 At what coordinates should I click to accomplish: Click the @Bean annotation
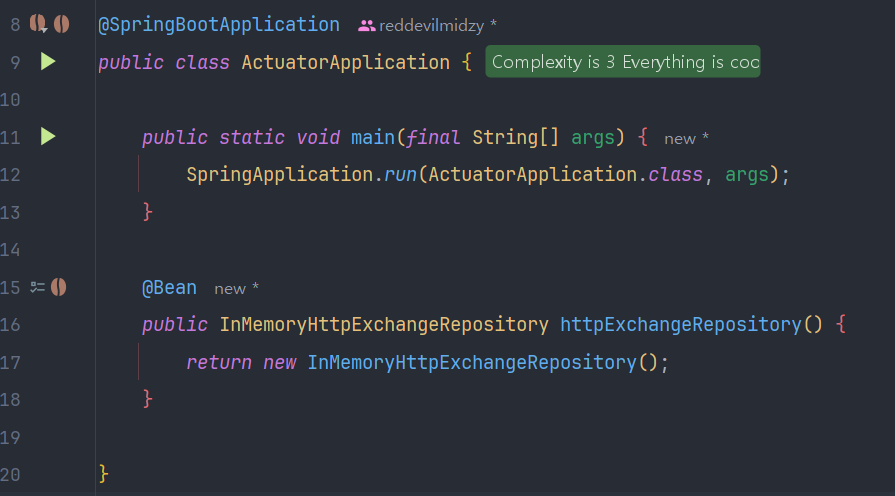pos(169,288)
